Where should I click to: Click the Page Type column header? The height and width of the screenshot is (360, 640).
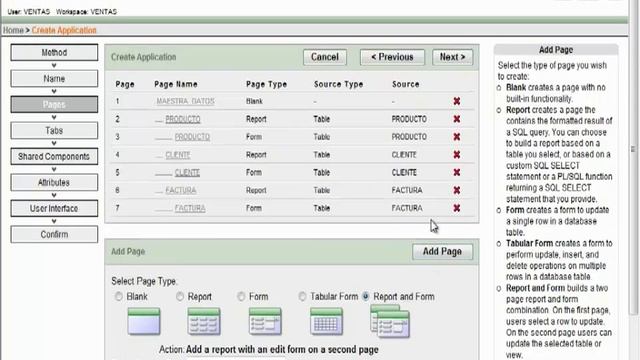pos(267,84)
